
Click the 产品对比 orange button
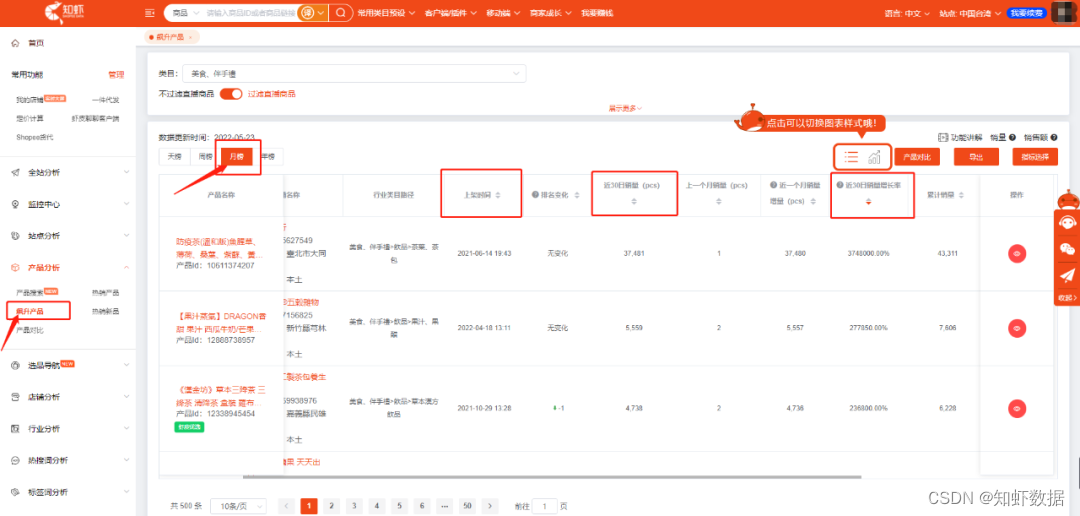point(917,157)
